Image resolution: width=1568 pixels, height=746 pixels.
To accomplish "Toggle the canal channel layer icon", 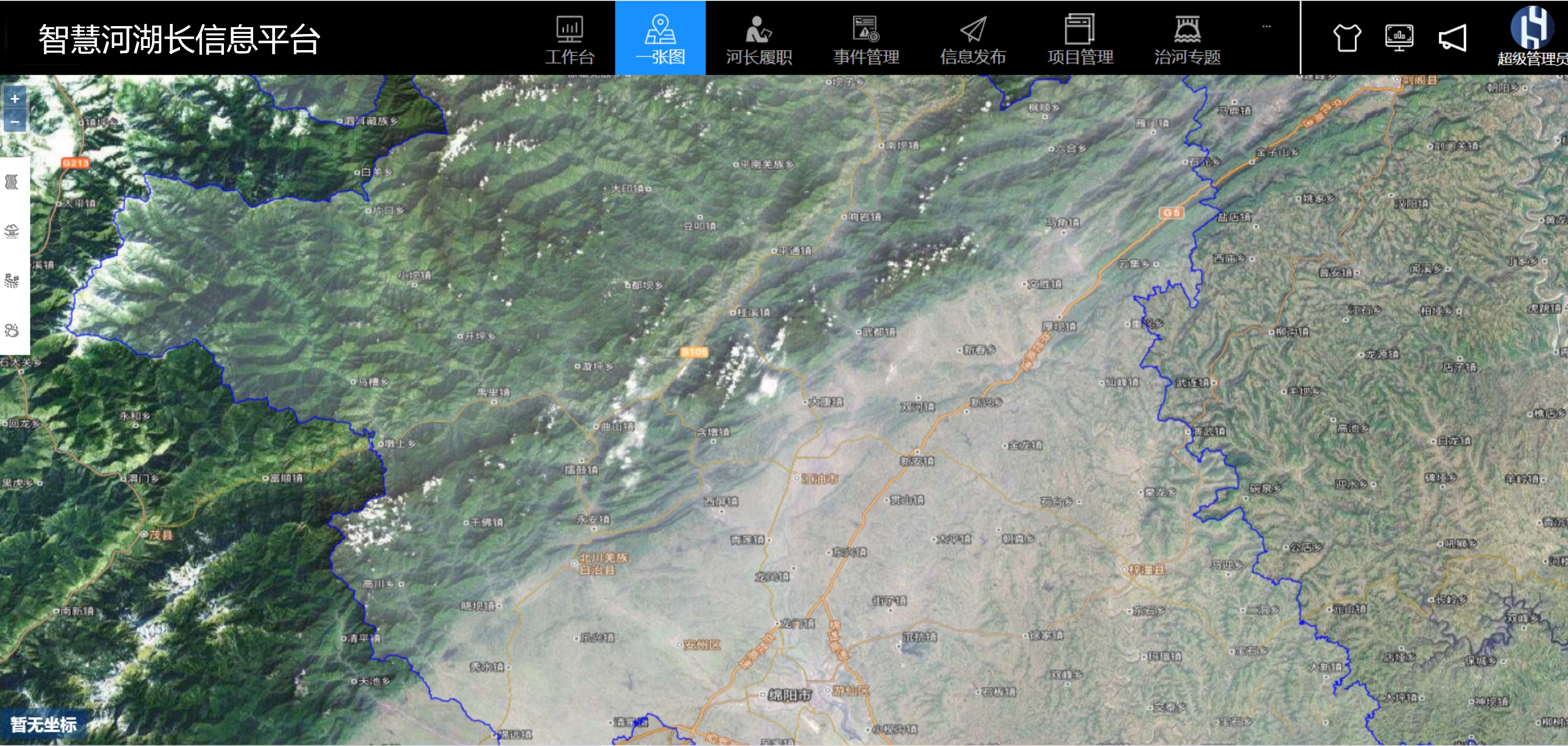I will coord(12,281).
